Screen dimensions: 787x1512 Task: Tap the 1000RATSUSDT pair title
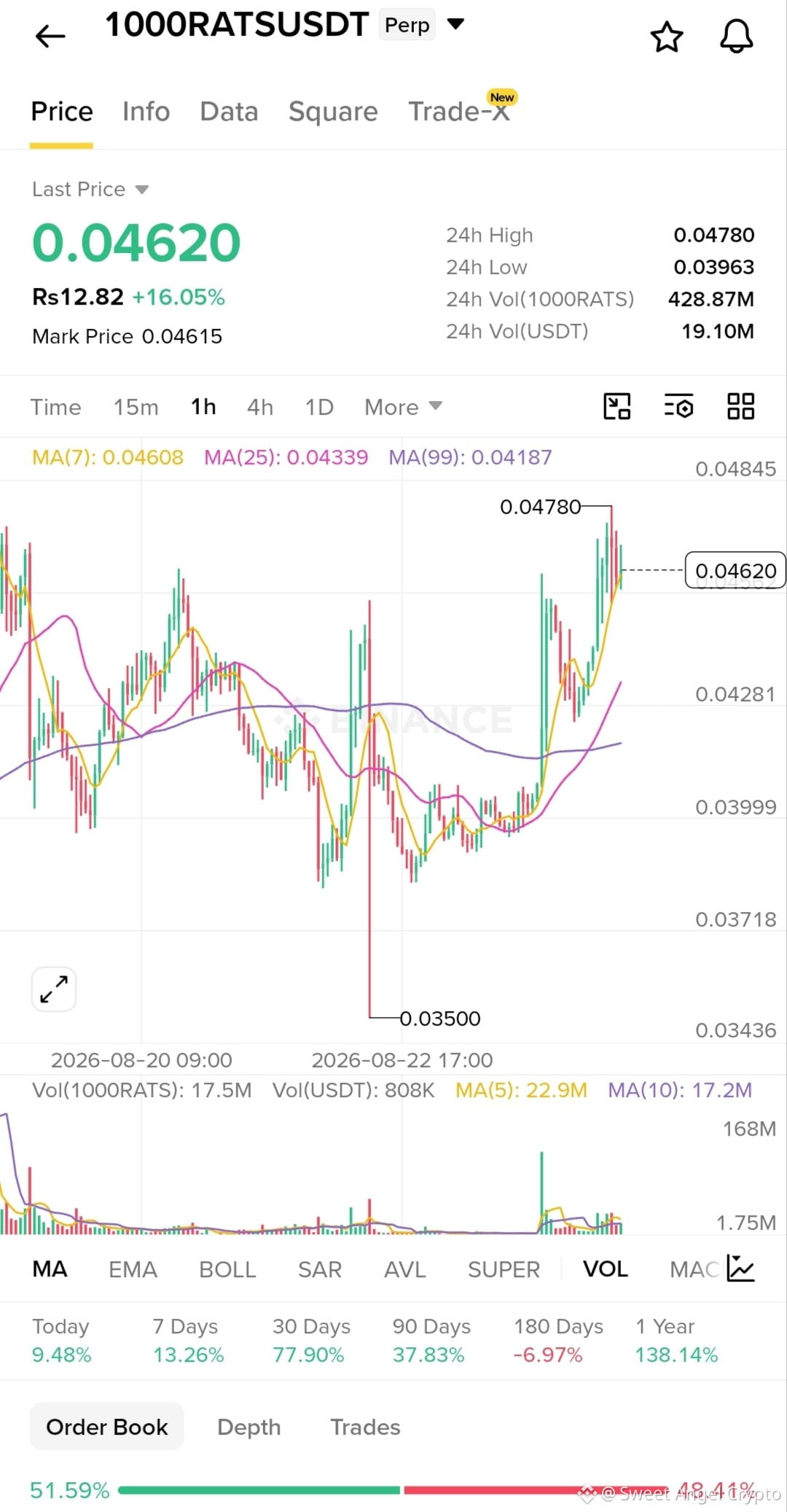(237, 24)
